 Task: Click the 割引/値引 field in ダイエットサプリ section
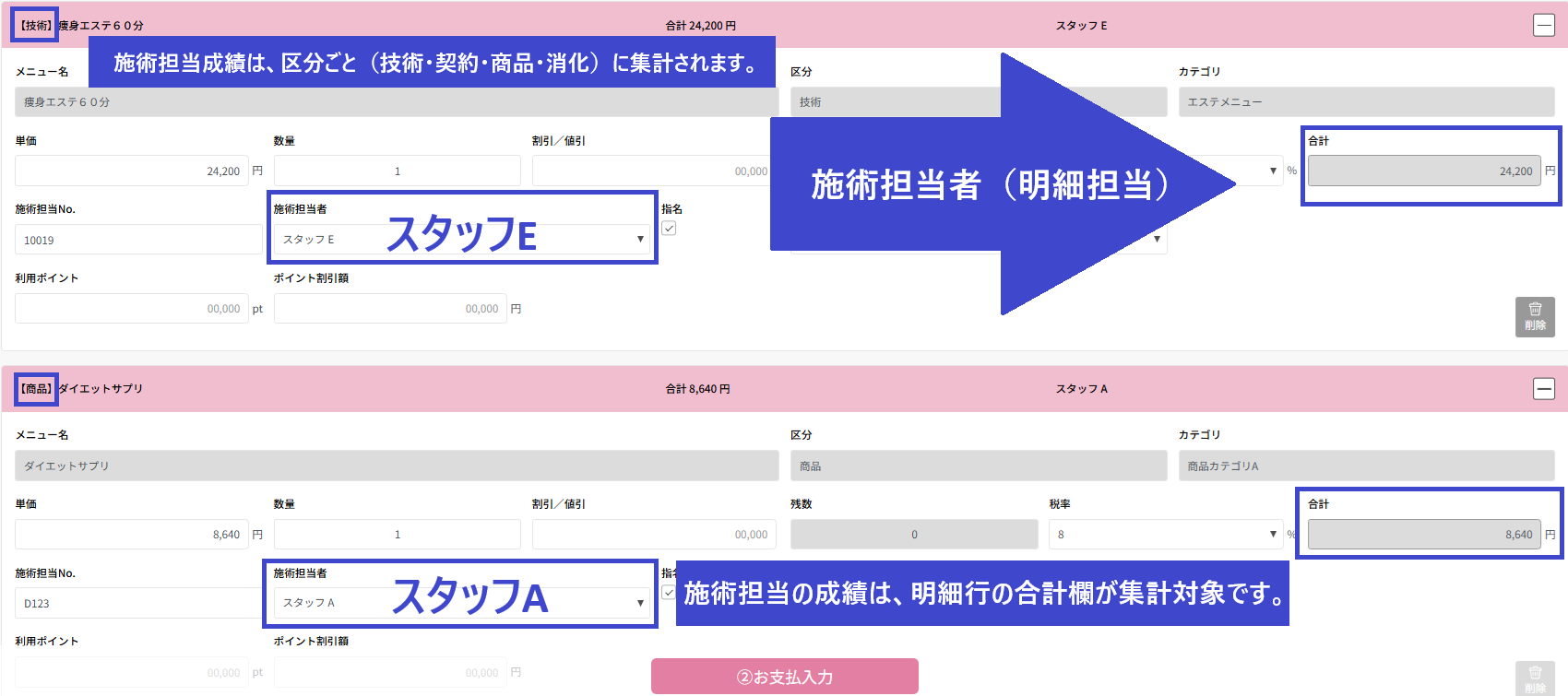tap(653, 535)
